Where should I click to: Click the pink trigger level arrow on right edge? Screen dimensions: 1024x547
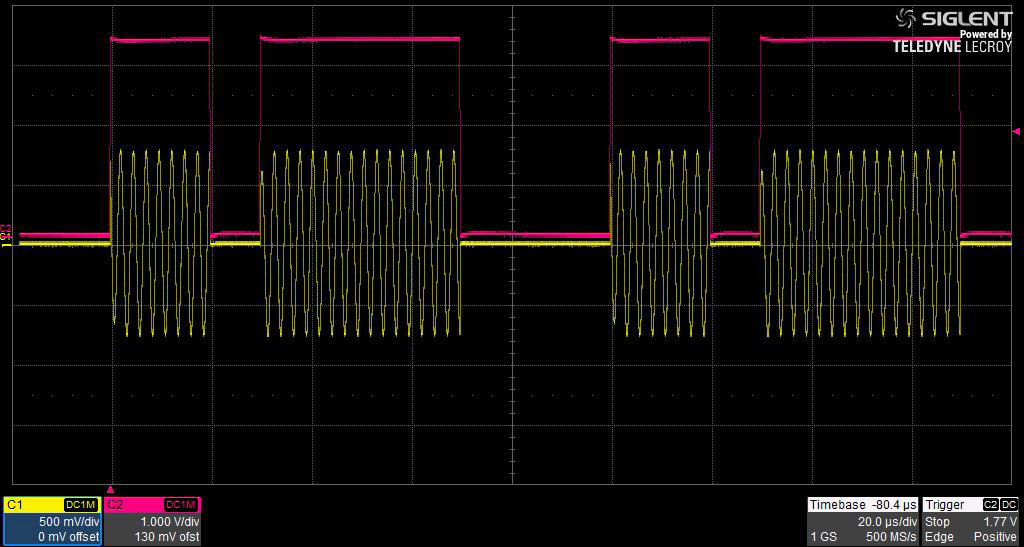pos(1016,131)
